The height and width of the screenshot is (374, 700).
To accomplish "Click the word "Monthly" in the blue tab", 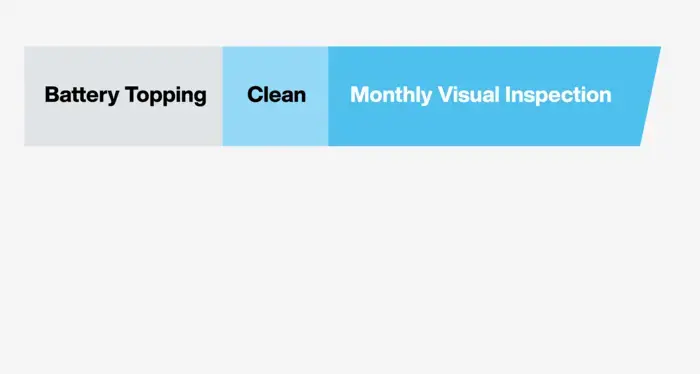I will point(392,96).
